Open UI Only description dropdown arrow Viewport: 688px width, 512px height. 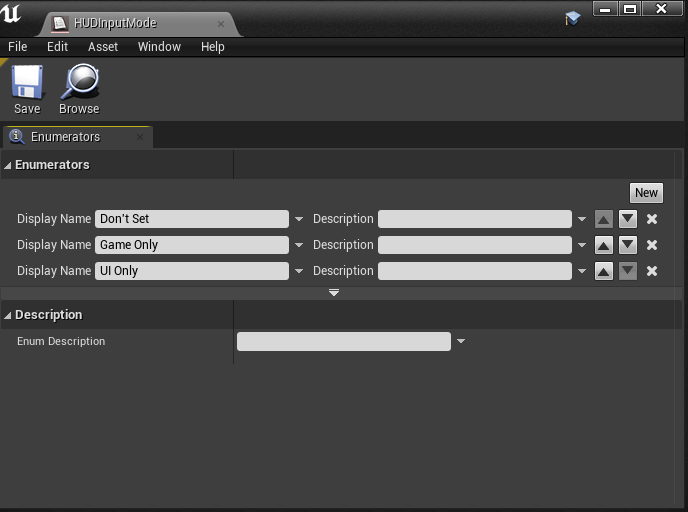[x=582, y=271]
